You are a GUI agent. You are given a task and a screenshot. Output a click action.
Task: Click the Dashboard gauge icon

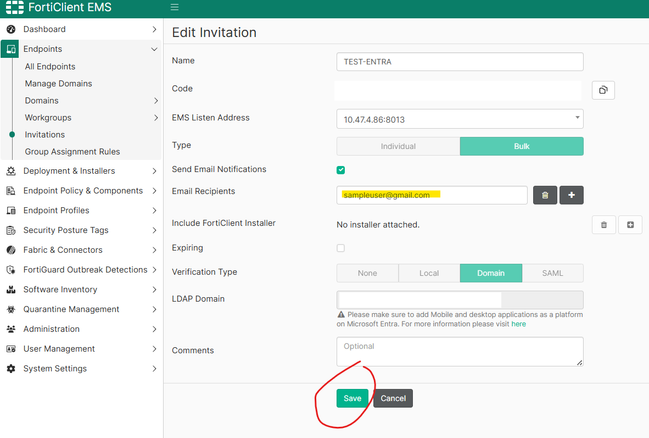tap(11, 29)
